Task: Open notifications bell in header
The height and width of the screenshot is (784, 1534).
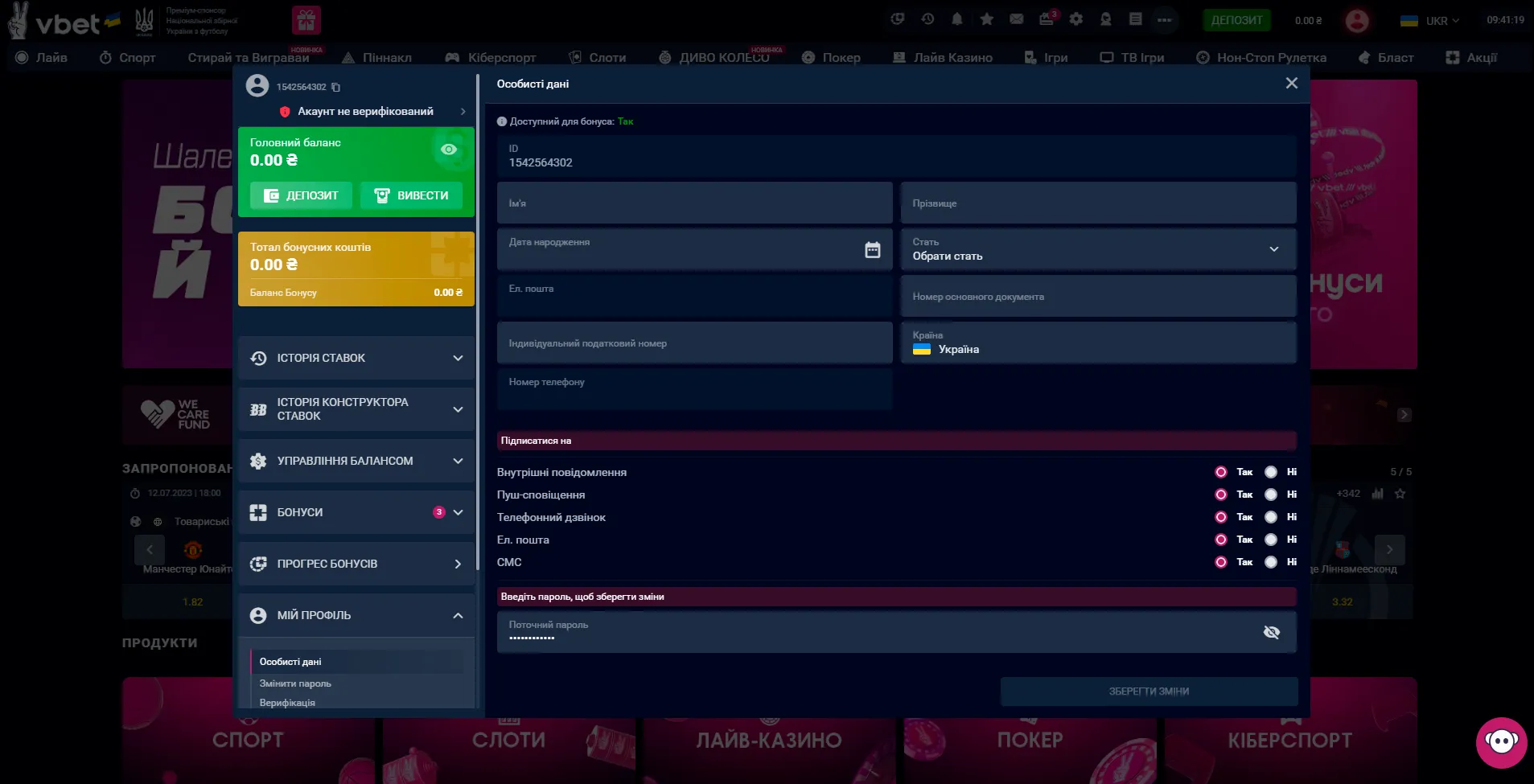Action: point(957,19)
